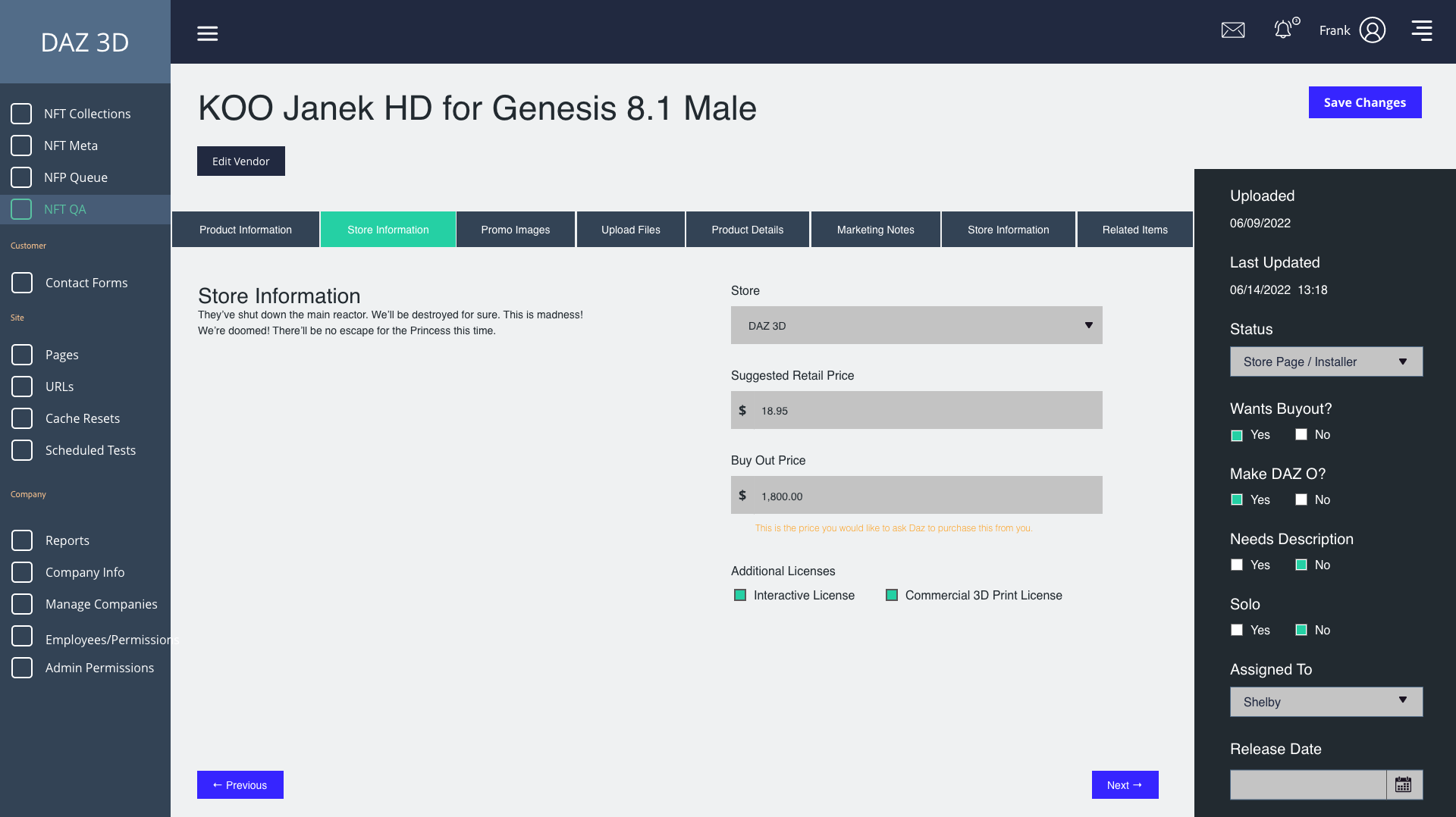Click the buyout price hint text
The width and height of the screenshot is (1456, 817).
click(x=893, y=528)
